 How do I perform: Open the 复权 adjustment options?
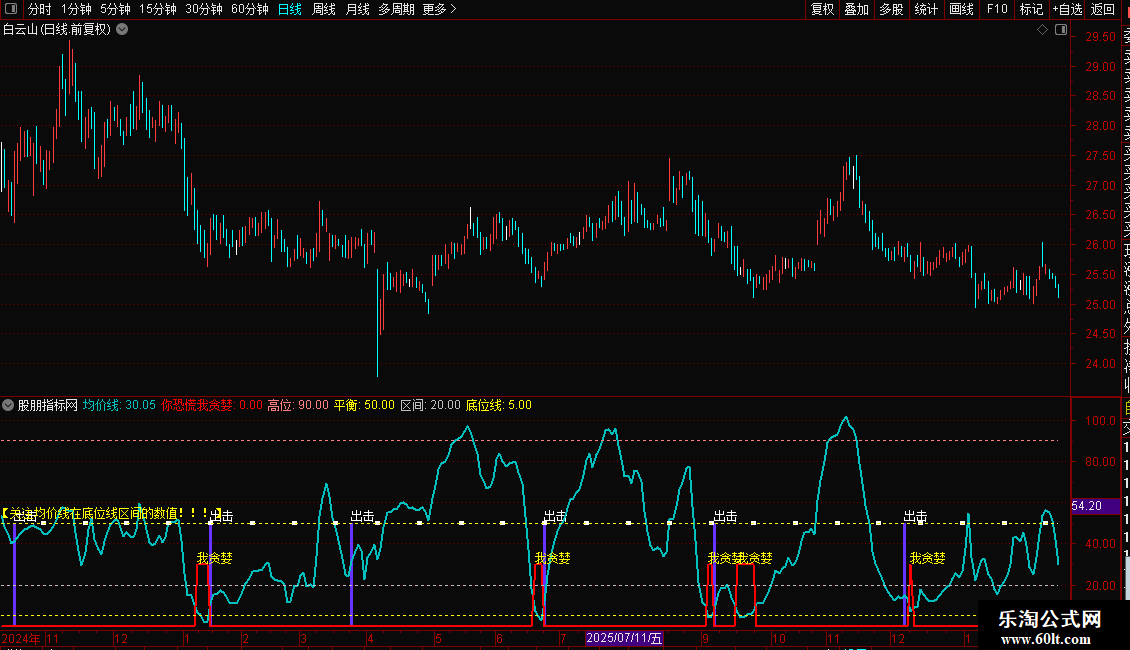tap(822, 9)
